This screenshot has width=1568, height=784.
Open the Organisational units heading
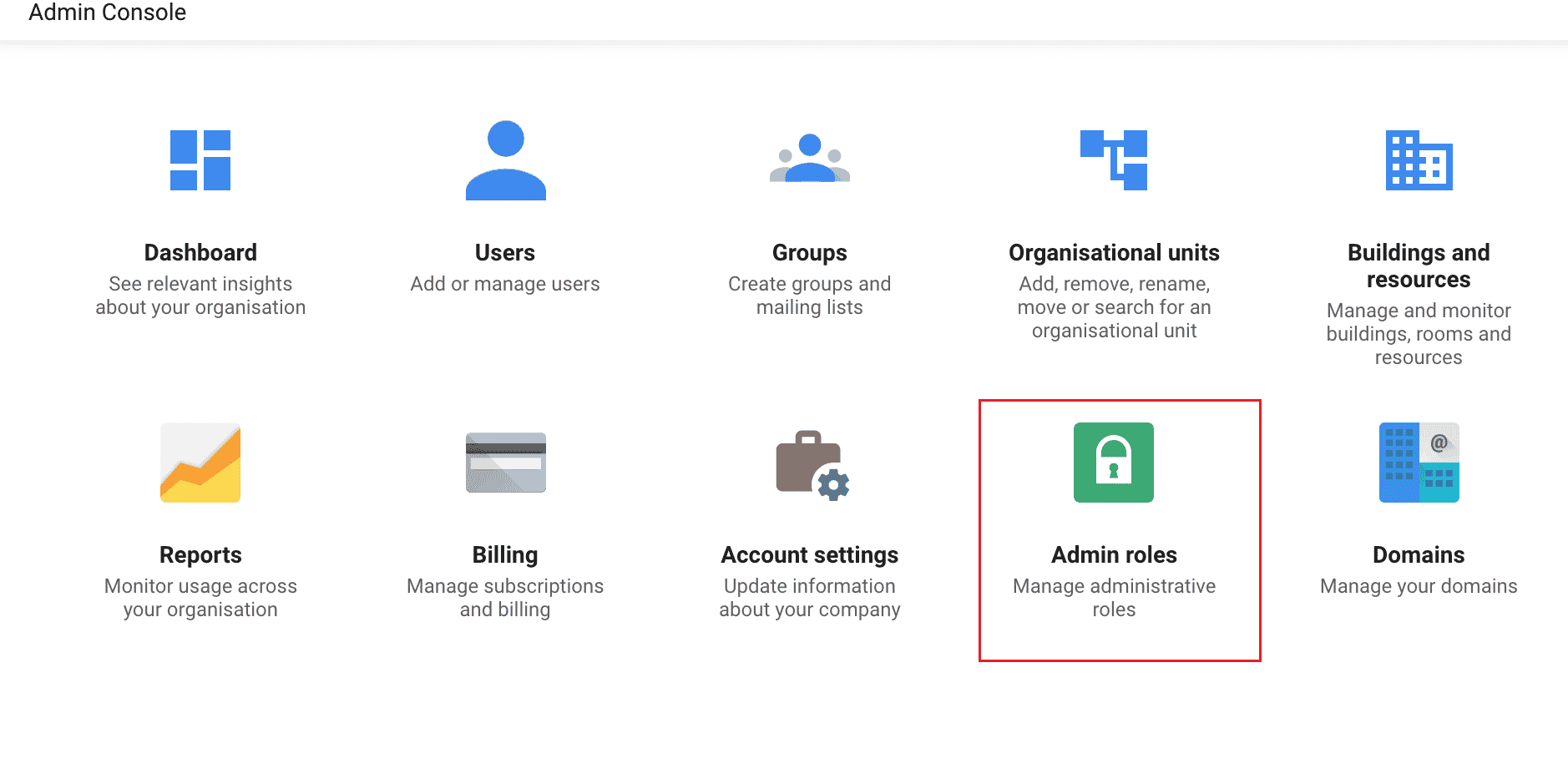1114,253
